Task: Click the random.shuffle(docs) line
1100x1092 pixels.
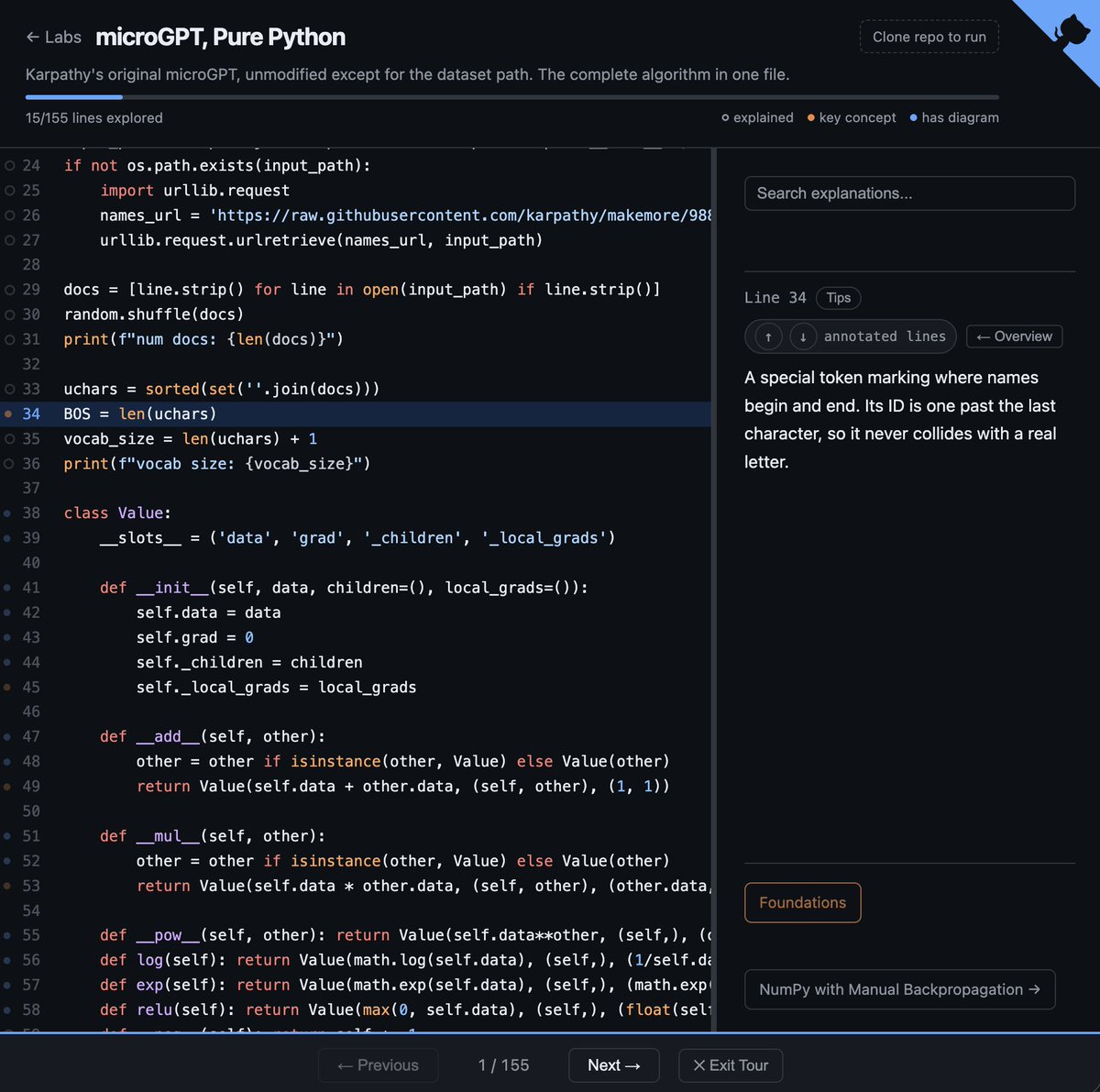Action: [356, 314]
